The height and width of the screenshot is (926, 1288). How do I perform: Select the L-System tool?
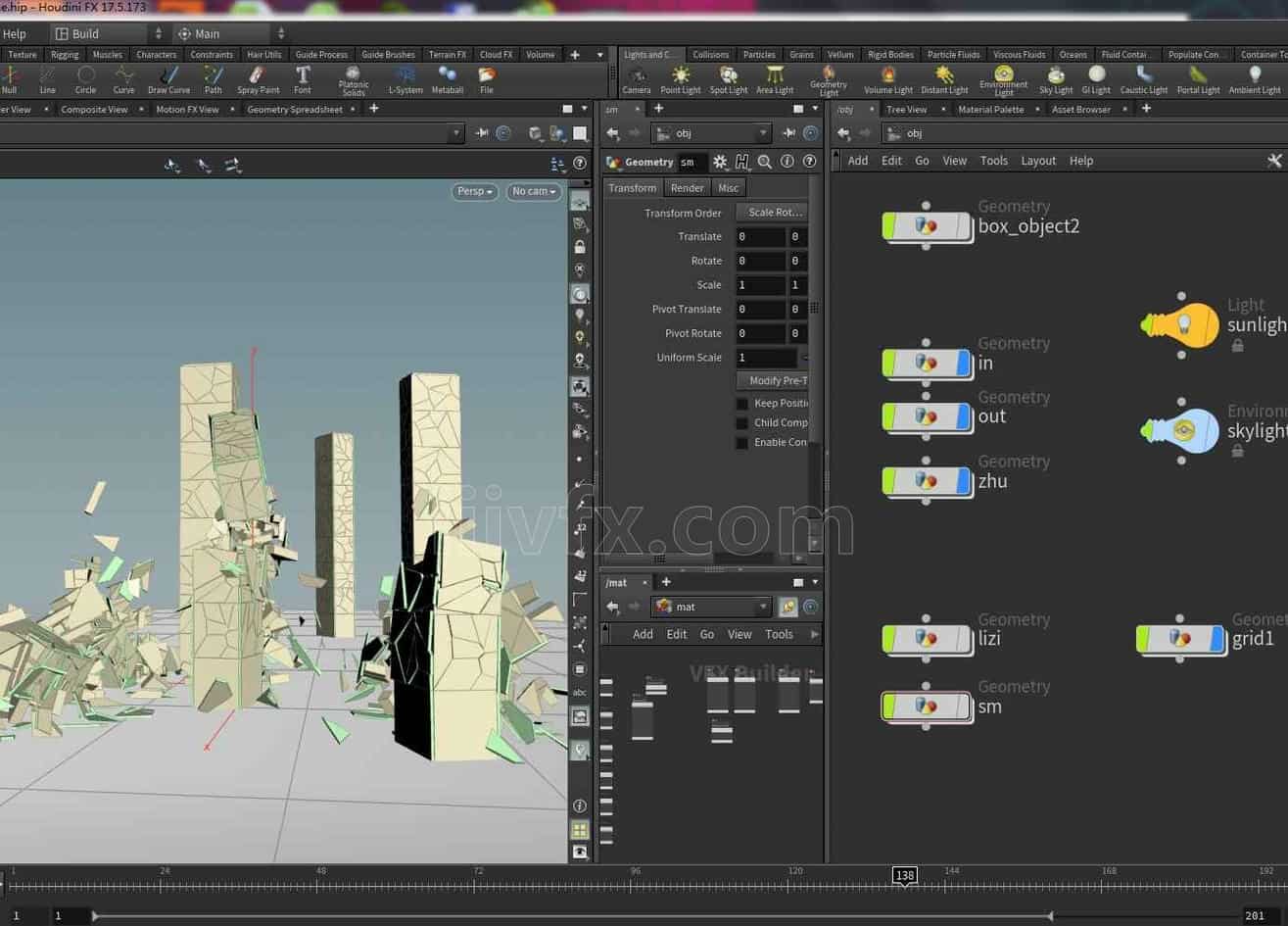405,80
